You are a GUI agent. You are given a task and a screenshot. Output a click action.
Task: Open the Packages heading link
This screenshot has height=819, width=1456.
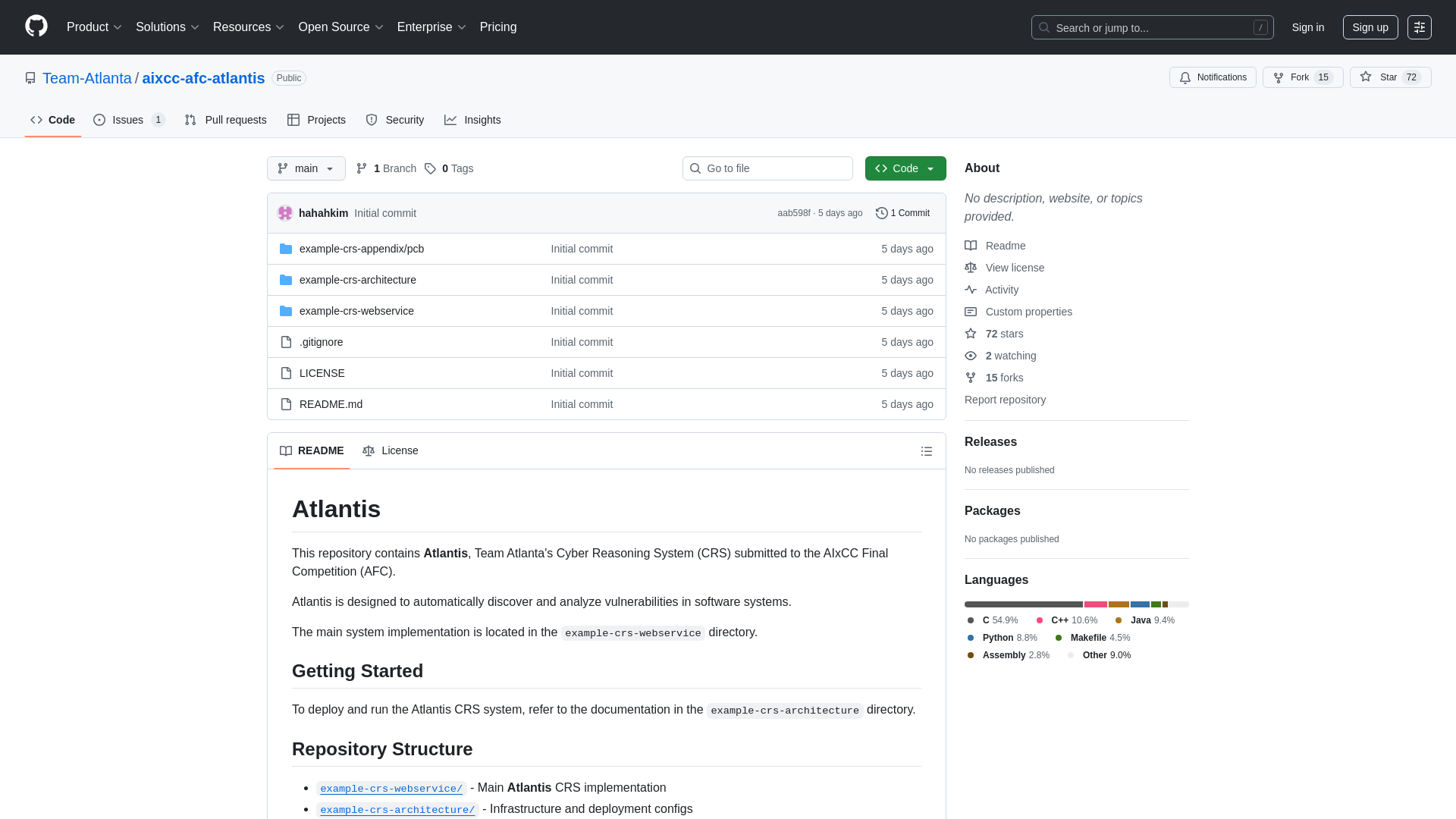(992, 511)
